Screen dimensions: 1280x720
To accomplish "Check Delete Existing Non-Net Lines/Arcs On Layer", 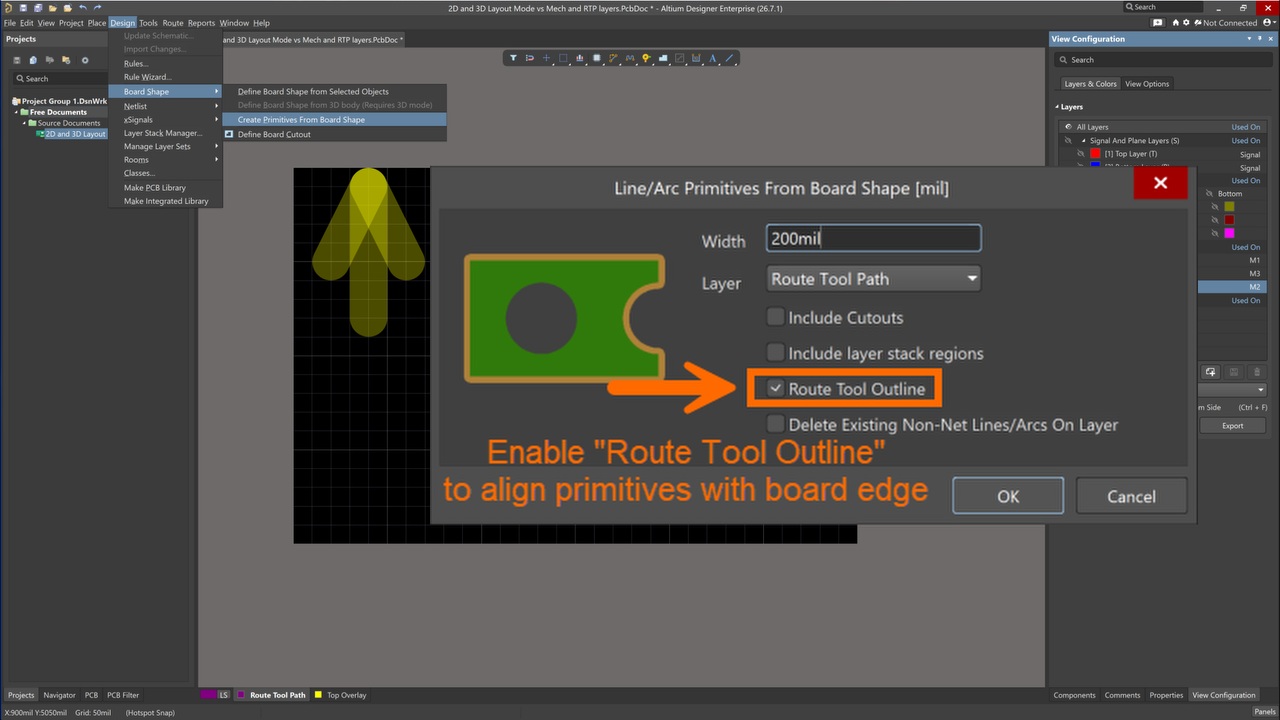I will tap(775, 424).
